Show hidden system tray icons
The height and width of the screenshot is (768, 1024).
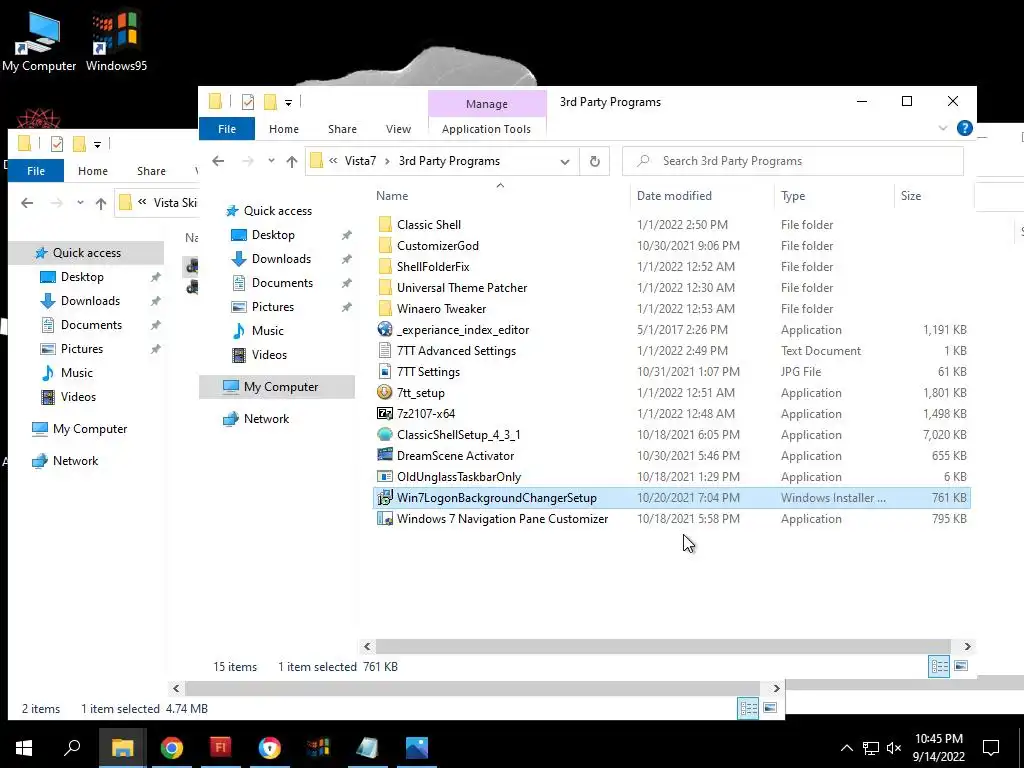coord(846,748)
